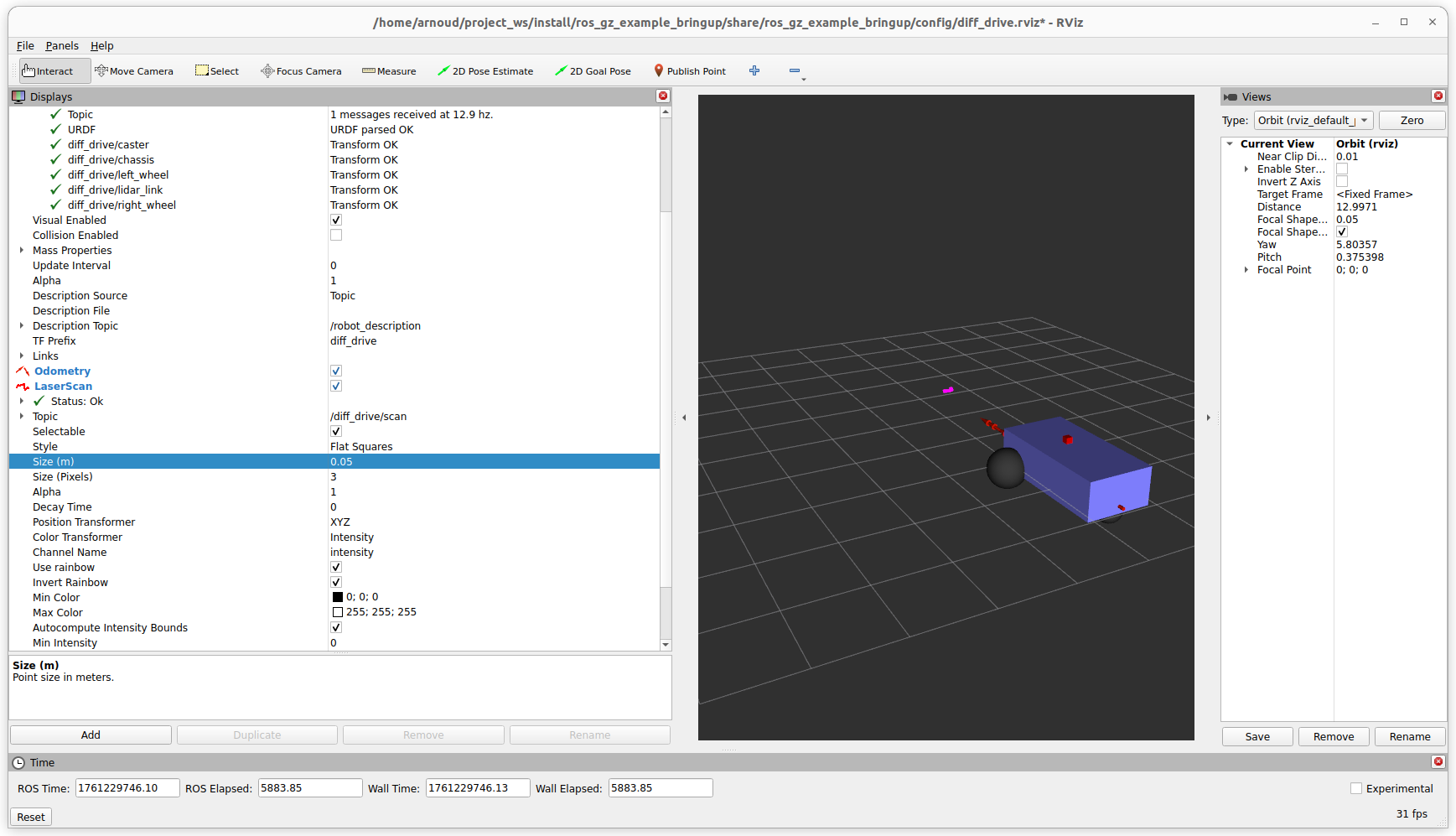The height and width of the screenshot is (836, 1456).
Task: Select the Interact tool
Action: click(49, 71)
